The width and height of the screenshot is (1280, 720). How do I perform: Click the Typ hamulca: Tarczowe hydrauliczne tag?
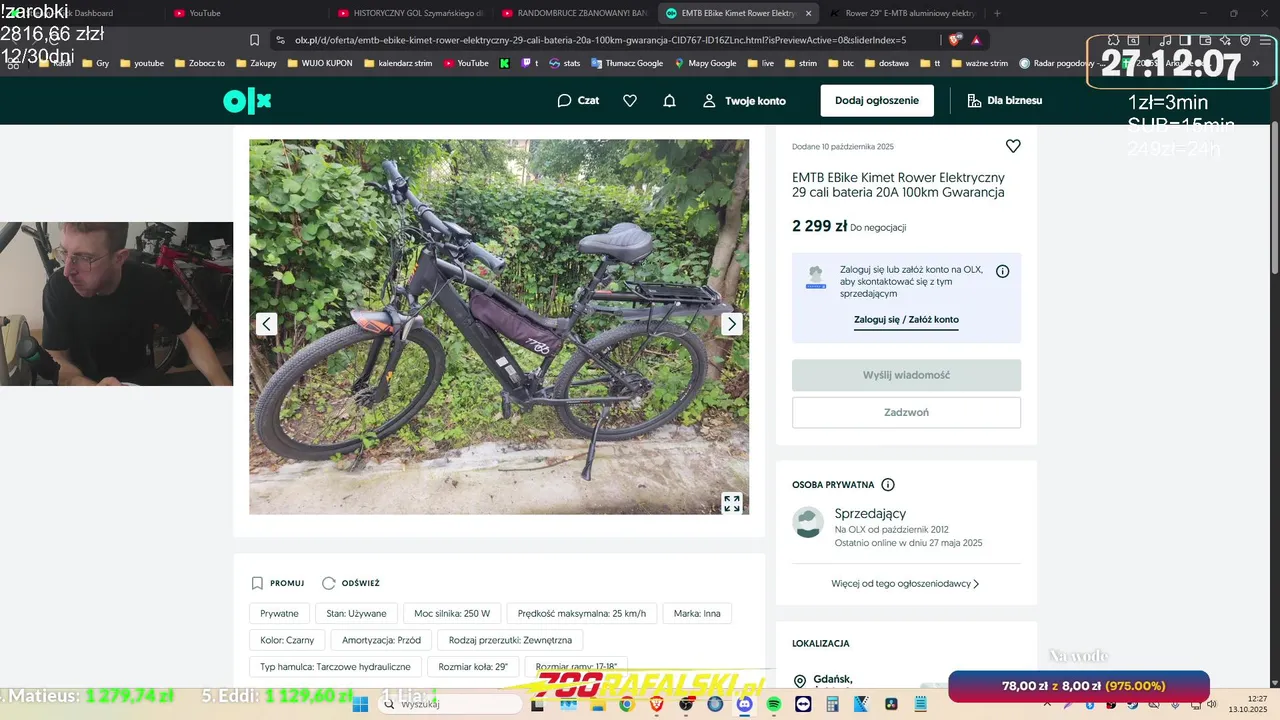coord(335,667)
